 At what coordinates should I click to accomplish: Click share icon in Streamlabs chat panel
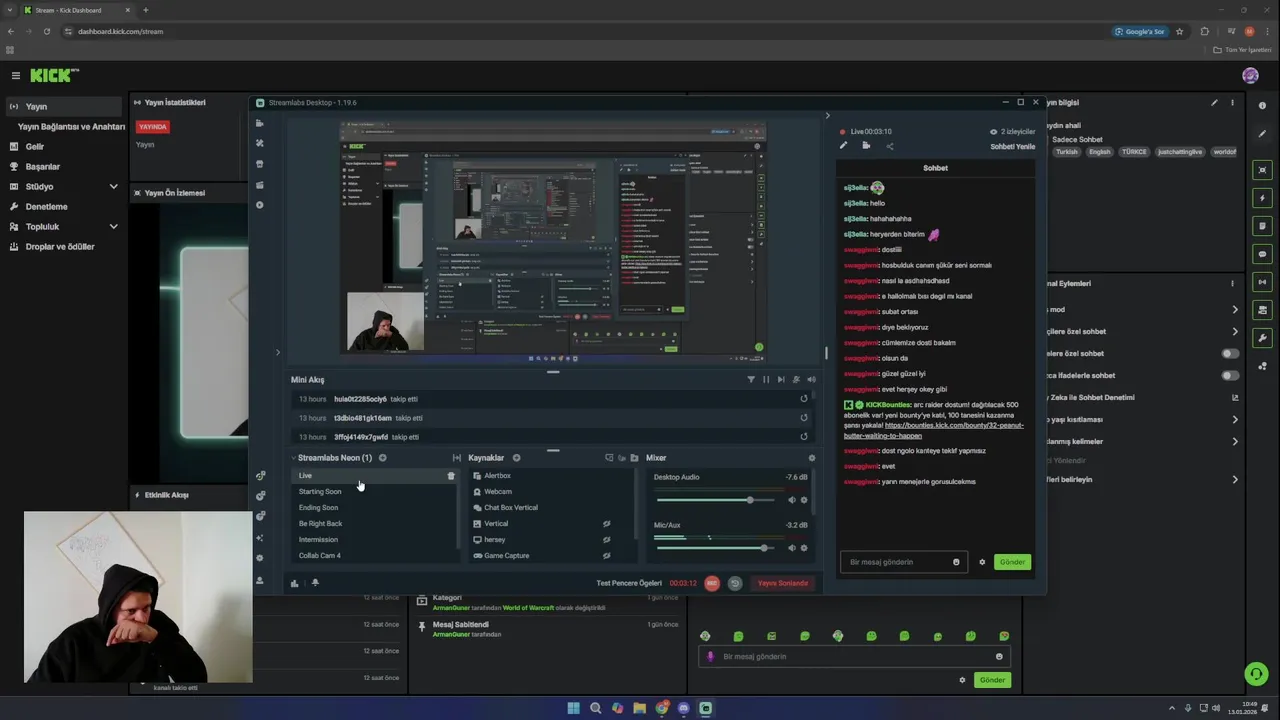point(890,146)
